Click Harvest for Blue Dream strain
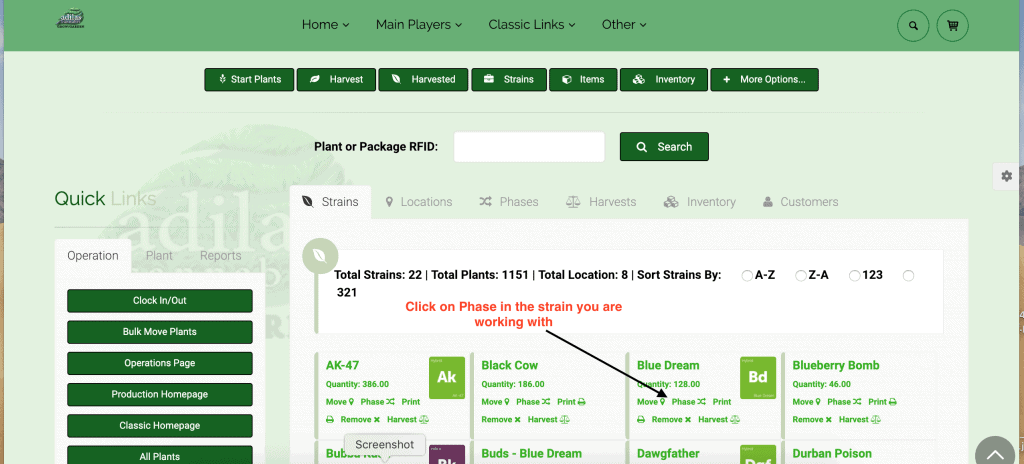The width and height of the screenshot is (1024, 464). [x=718, y=420]
